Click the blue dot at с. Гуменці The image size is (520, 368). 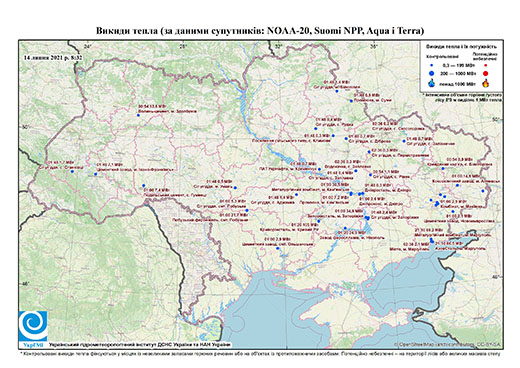pyautogui.click(x=144, y=186)
